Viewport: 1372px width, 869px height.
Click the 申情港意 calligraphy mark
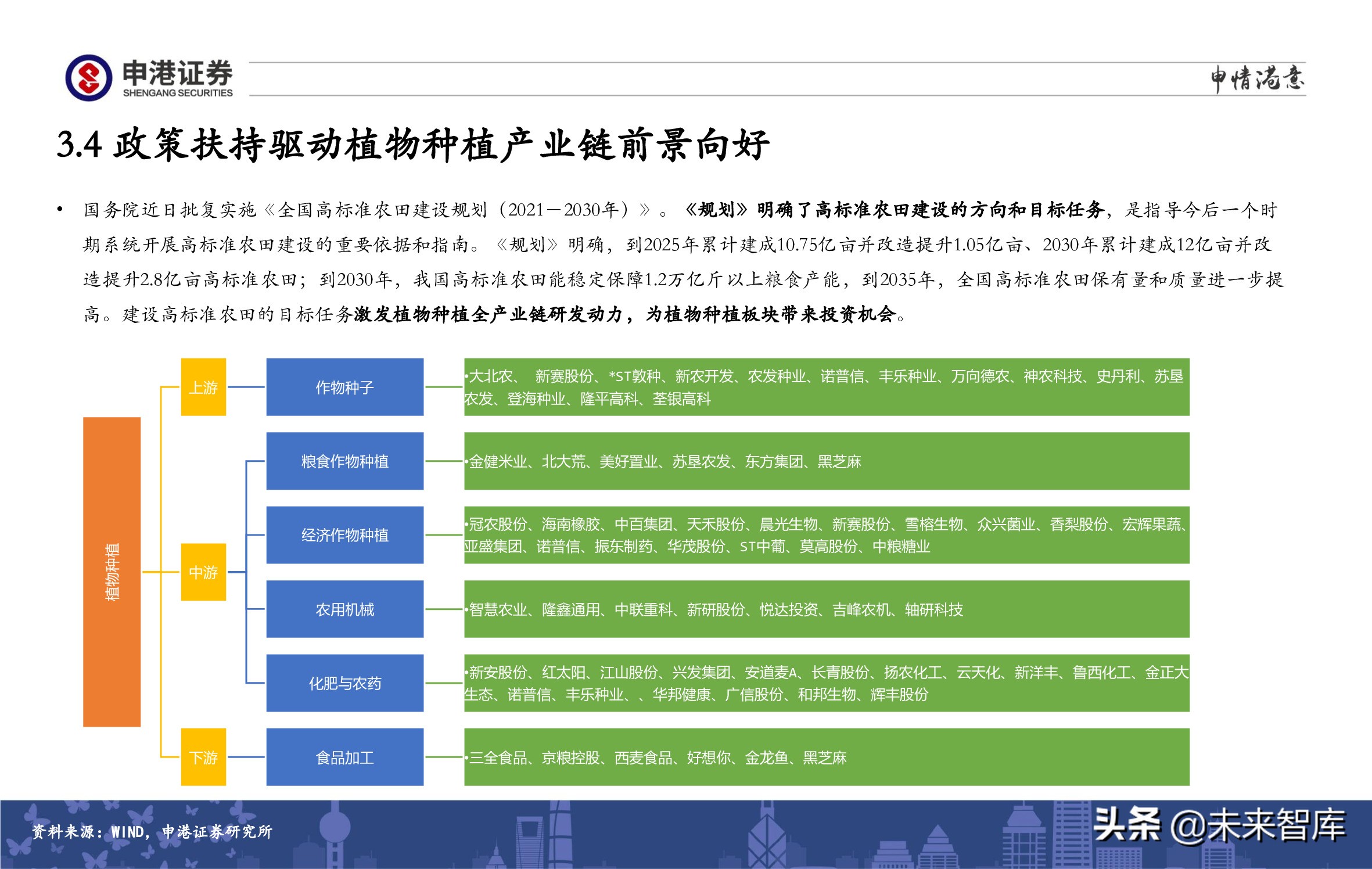click(1258, 78)
